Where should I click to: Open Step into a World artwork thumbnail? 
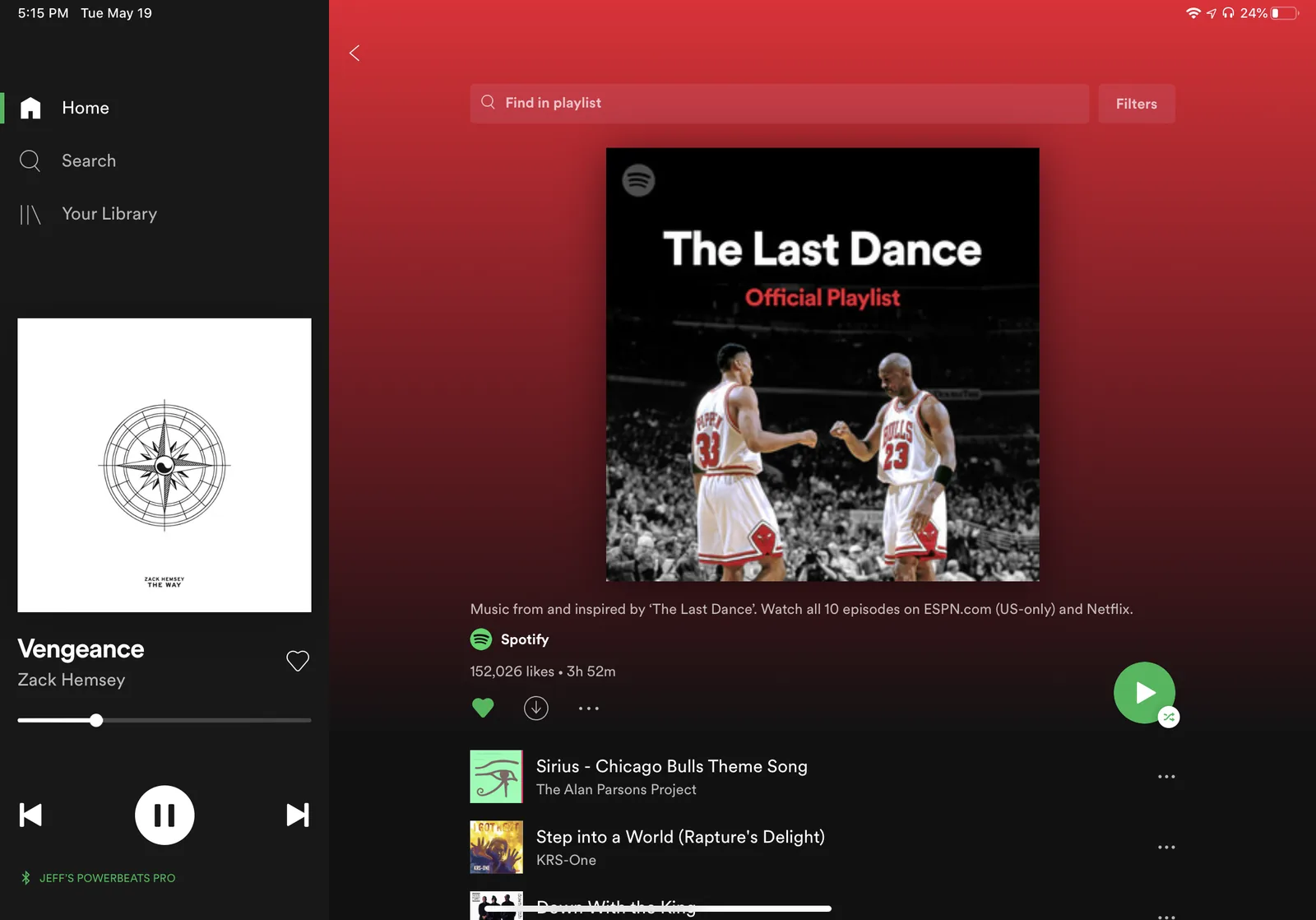pyautogui.click(x=496, y=847)
